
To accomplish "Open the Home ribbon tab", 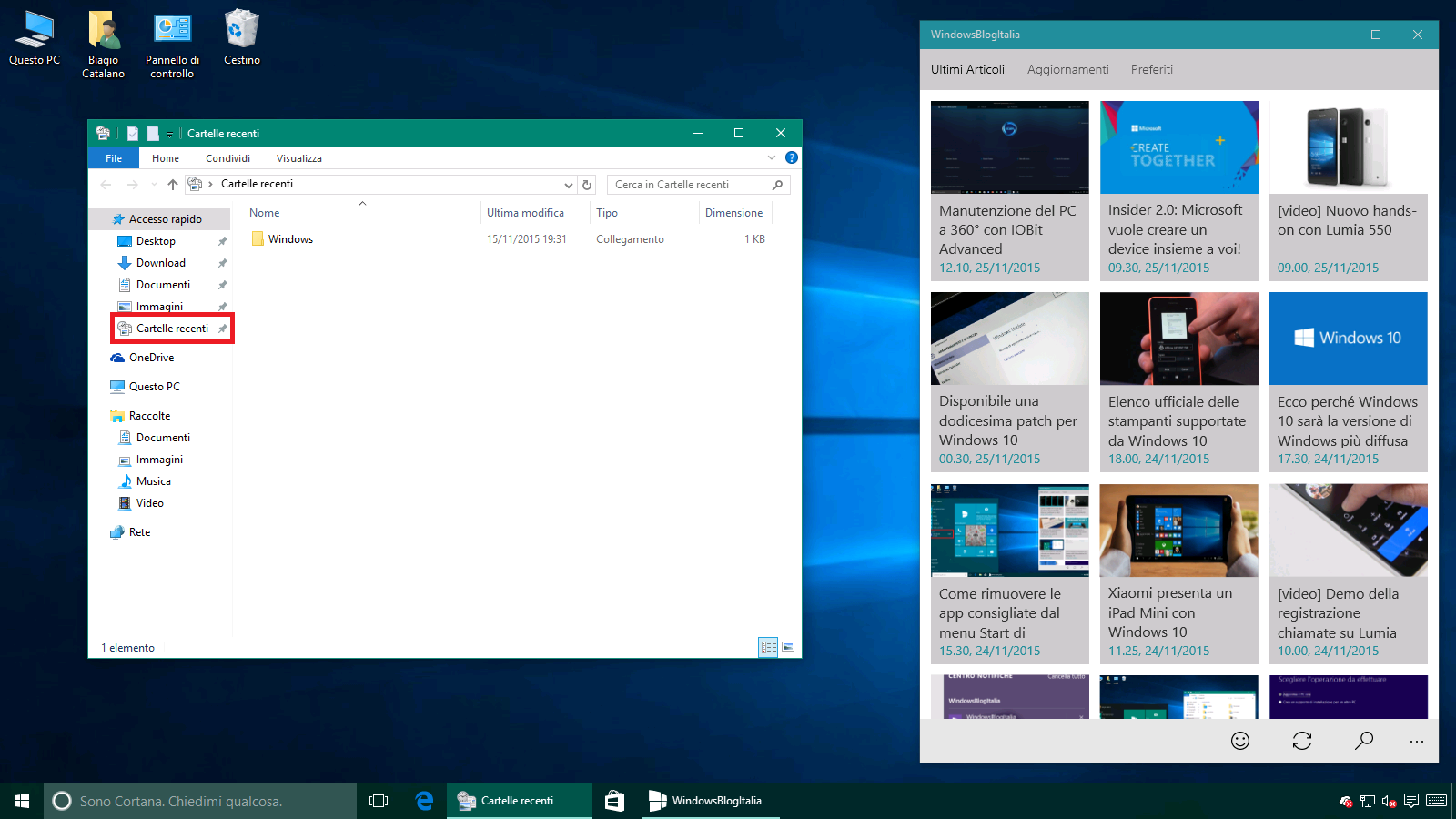I will (166, 158).
